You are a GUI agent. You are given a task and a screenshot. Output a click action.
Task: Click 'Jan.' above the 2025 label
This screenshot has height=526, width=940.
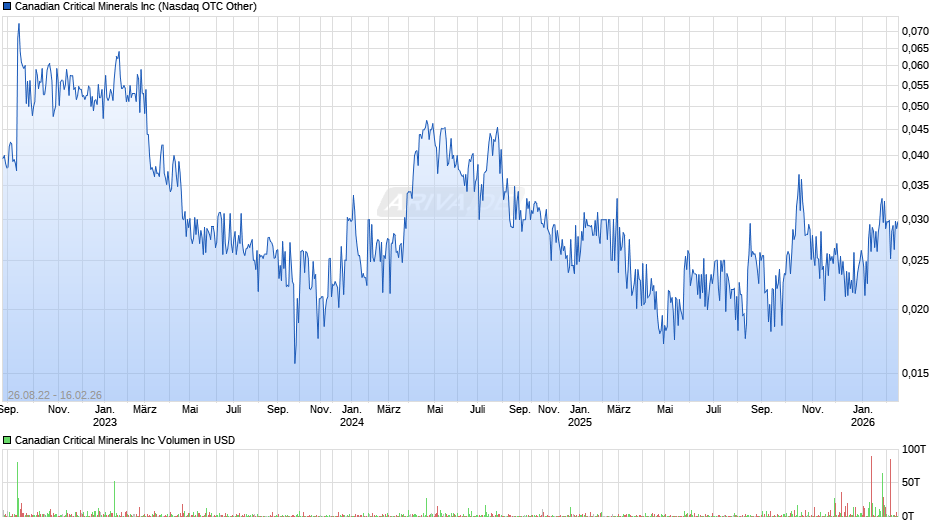click(580, 410)
